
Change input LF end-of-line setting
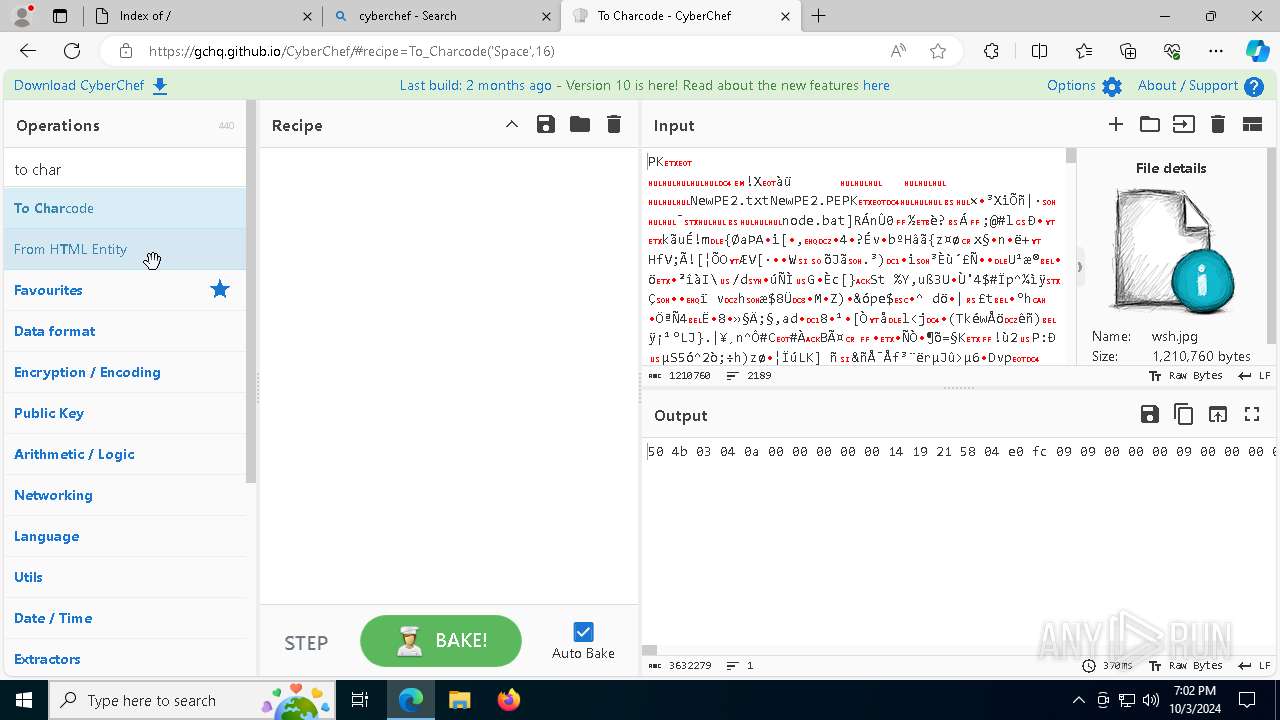(x=1254, y=376)
